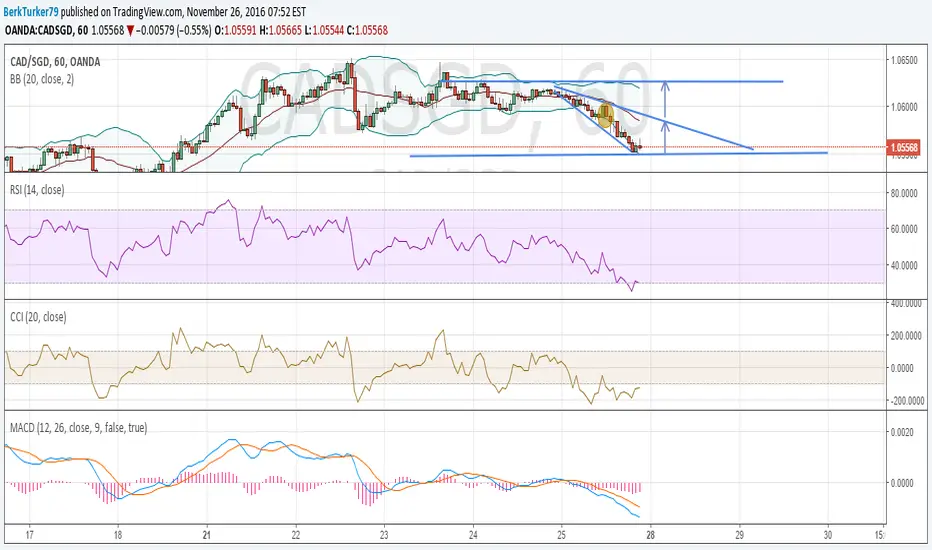Click the date label 18 on time axis
The image size is (932, 550).
118,535
